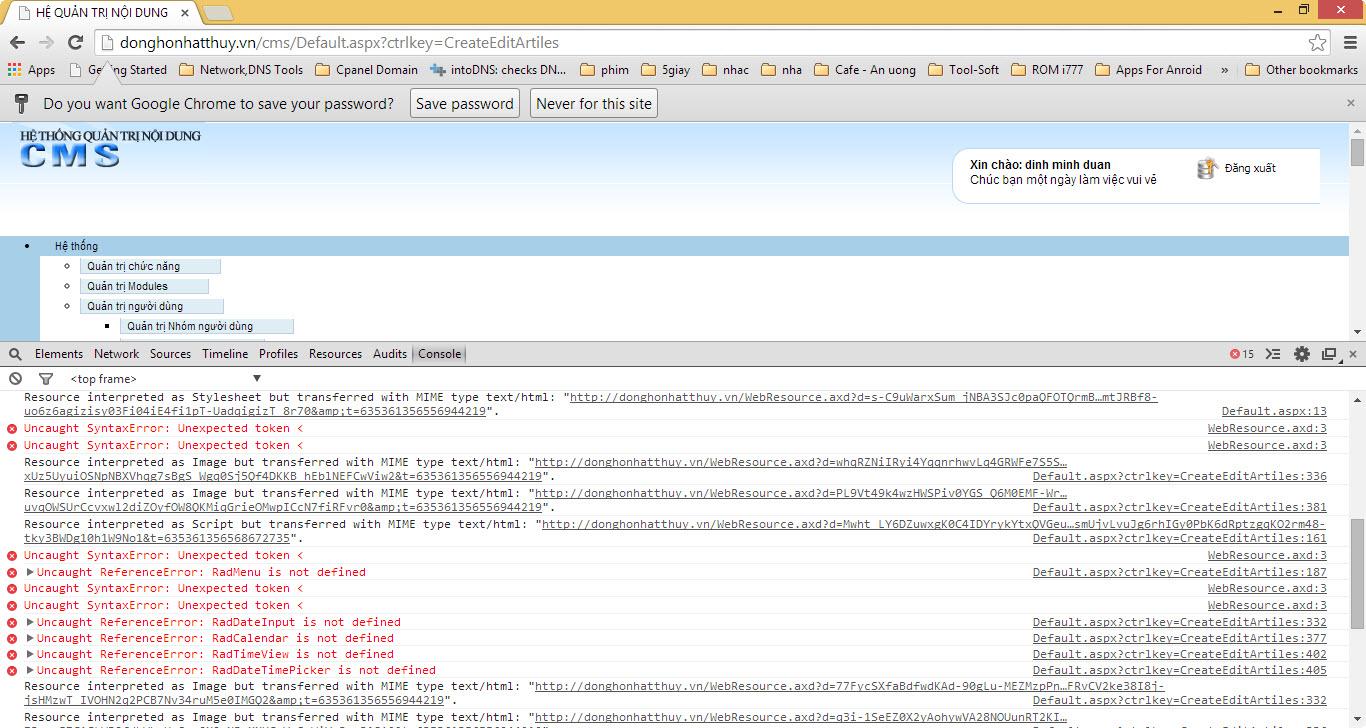Expand the RadMenu is not defined error
The height and width of the screenshot is (728, 1366).
pyautogui.click(x=30, y=572)
